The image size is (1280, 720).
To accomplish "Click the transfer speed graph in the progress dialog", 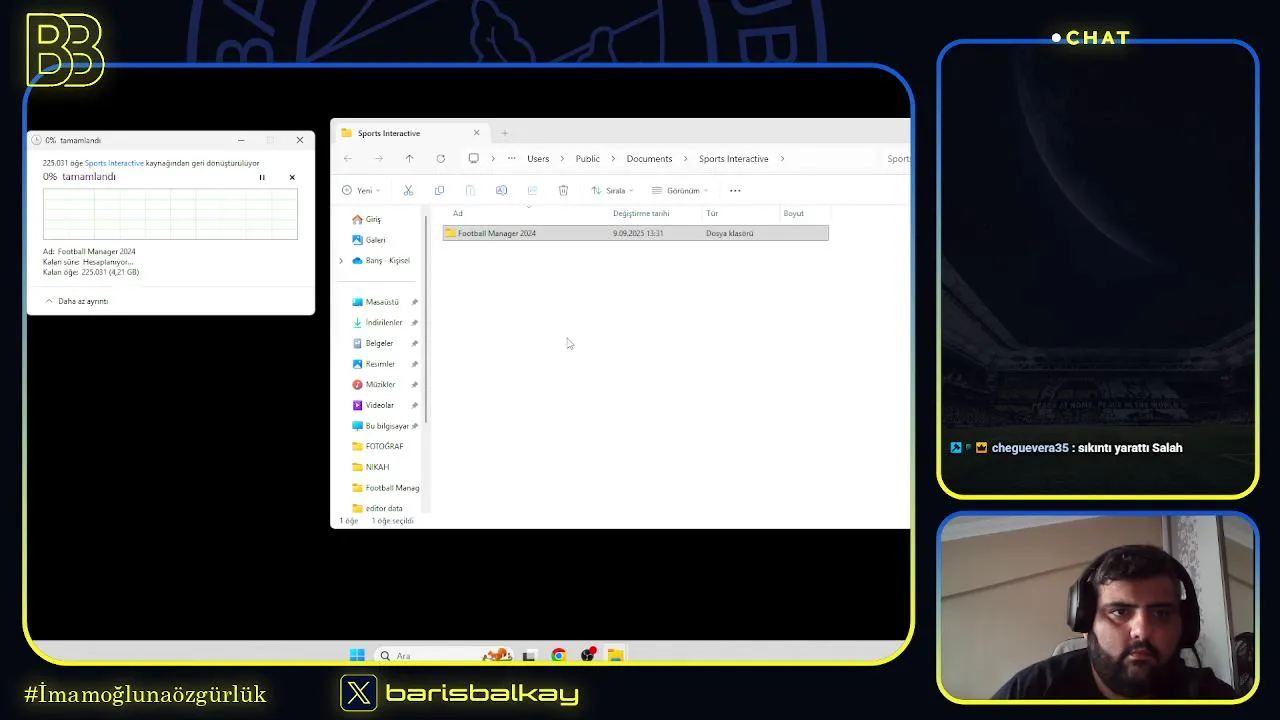I will (x=170, y=214).
